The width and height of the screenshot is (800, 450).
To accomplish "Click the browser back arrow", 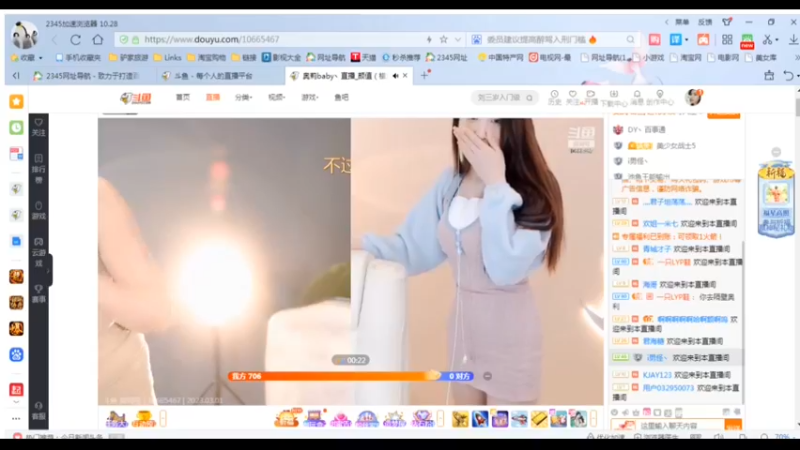I will tap(55, 39).
